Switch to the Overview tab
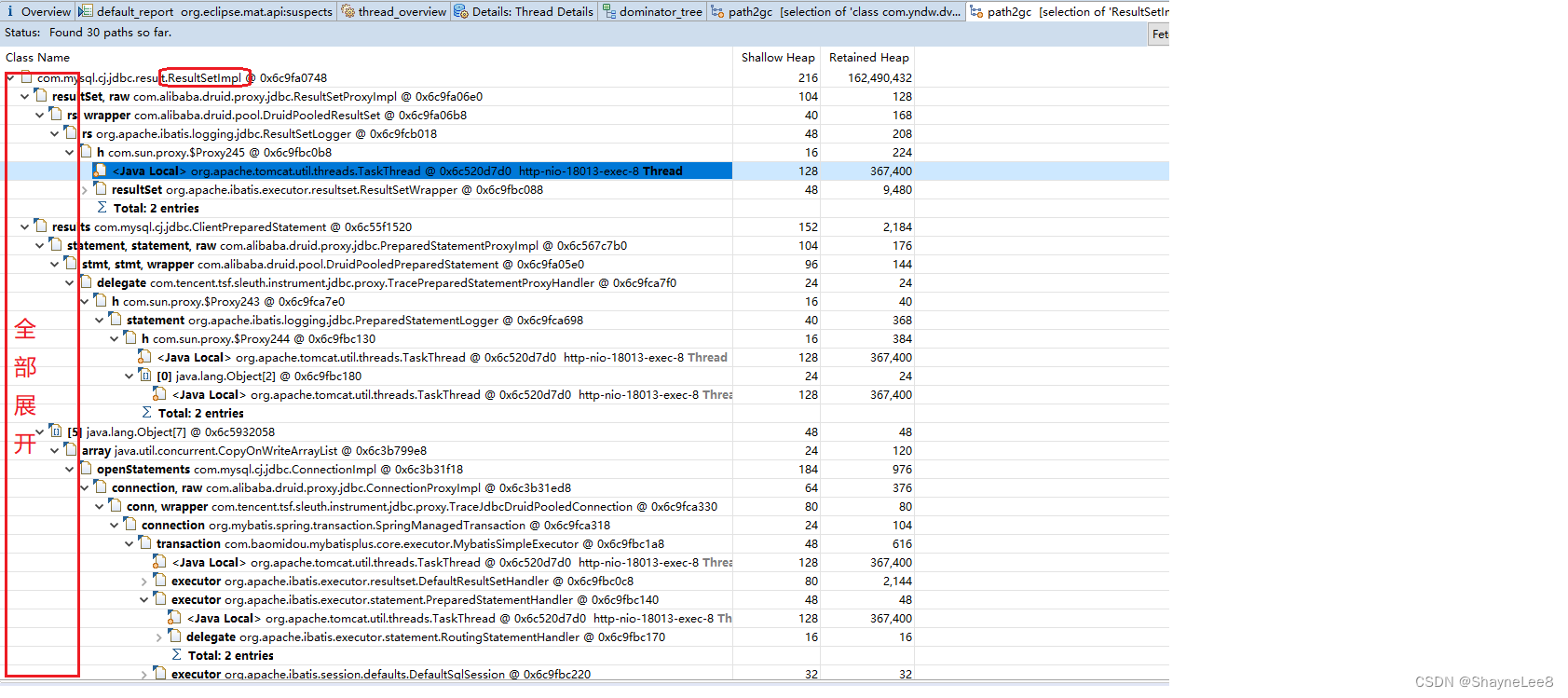This screenshot has height=698, width=1568. tap(38, 11)
